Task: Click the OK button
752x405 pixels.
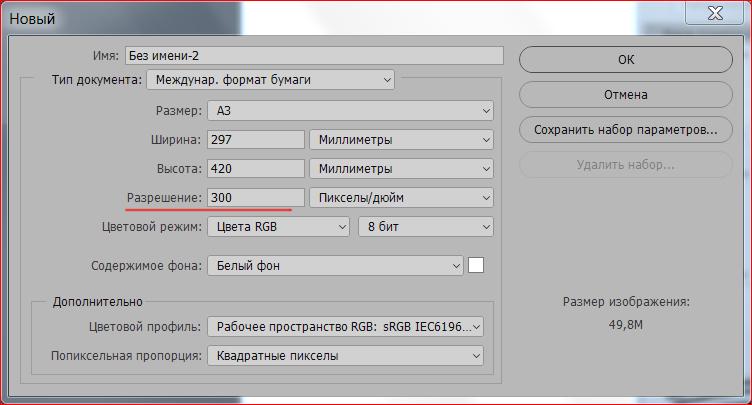Action: pos(626,60)
